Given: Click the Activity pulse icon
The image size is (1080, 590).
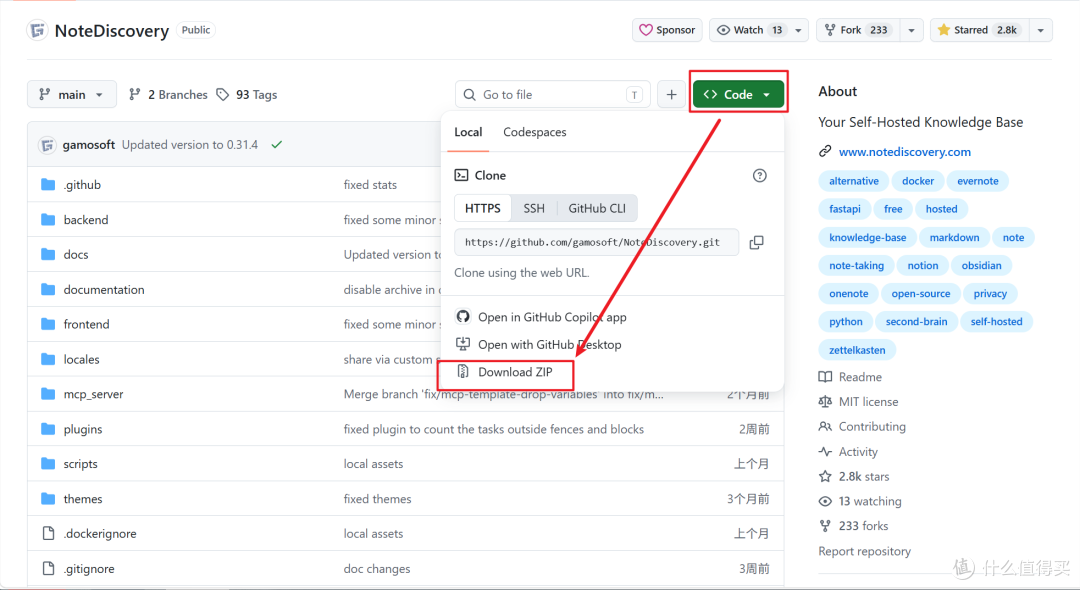Looking at the screenshot, I should [825, 452].
